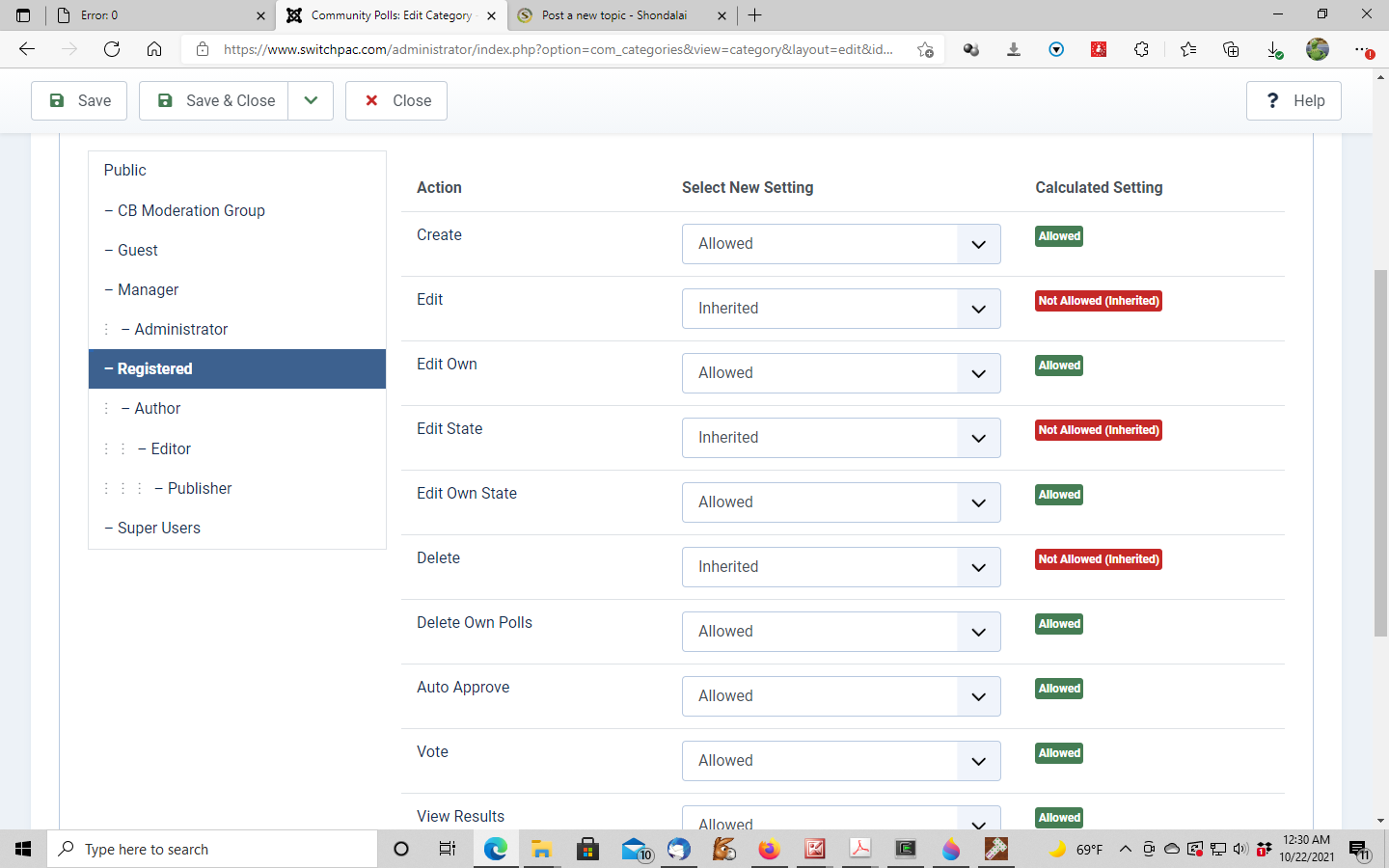
Task: Select the Author user group
Action: point(157,408)
